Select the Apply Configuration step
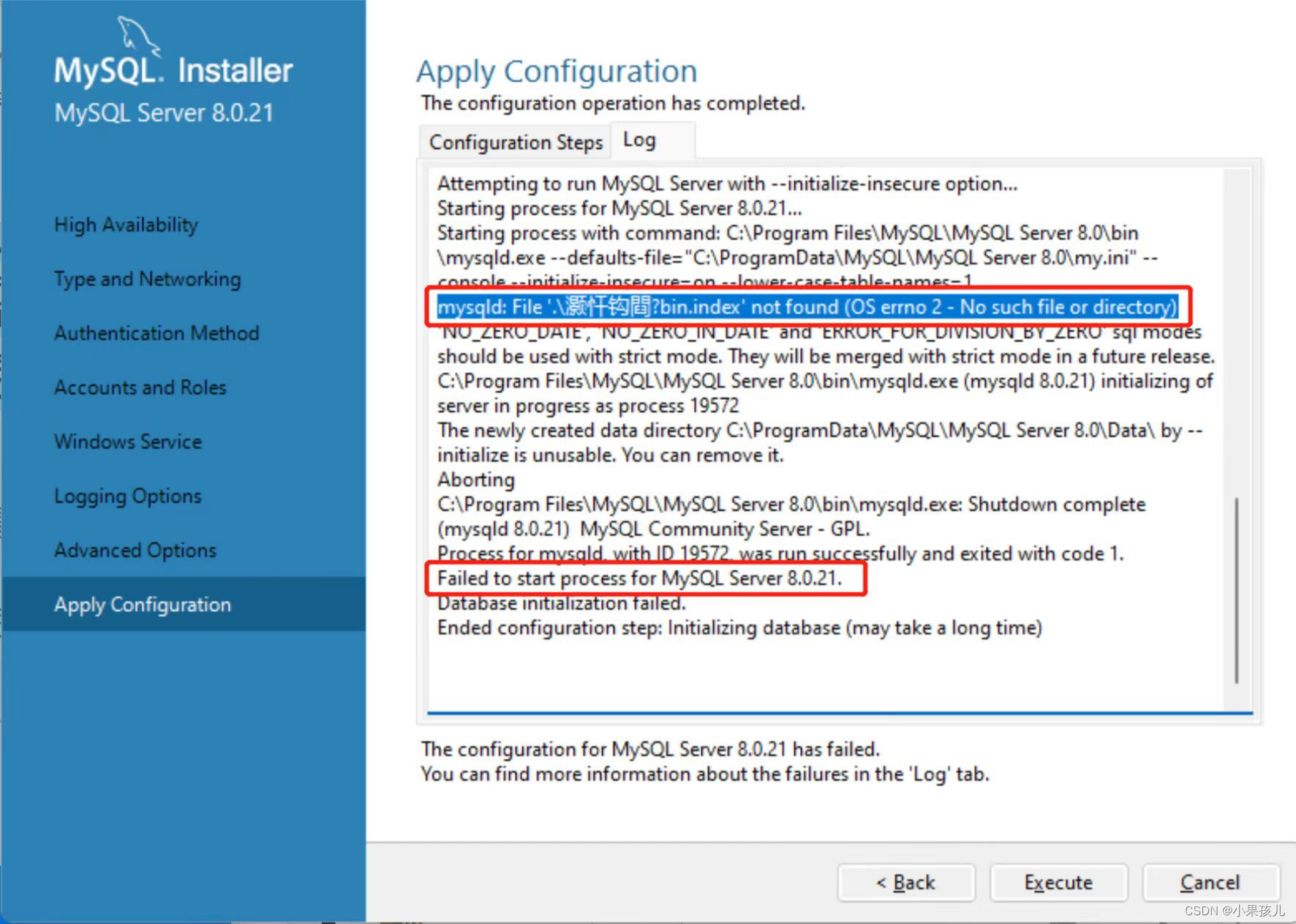 183,604
